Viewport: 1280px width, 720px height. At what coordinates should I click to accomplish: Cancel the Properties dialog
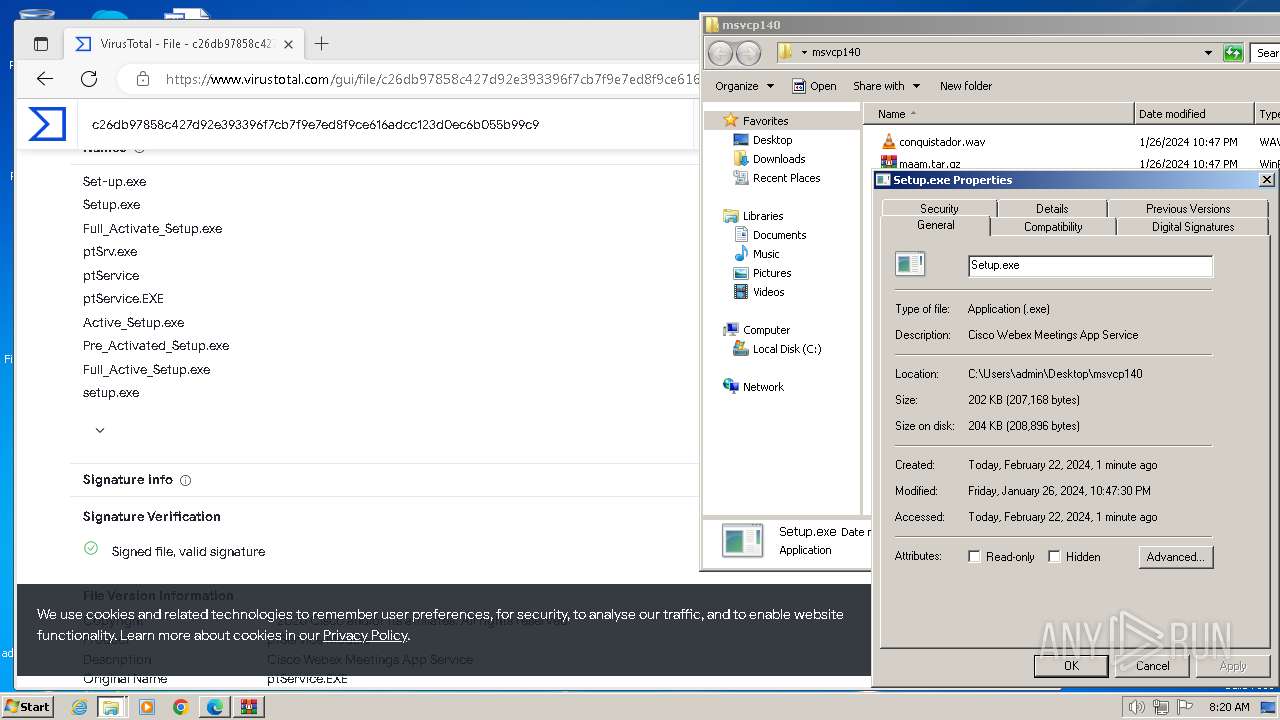[x=1152, y=666]
